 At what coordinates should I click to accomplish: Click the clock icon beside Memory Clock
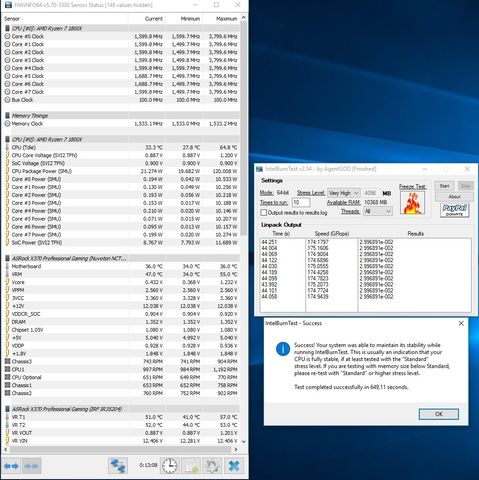tap(7, 124)
